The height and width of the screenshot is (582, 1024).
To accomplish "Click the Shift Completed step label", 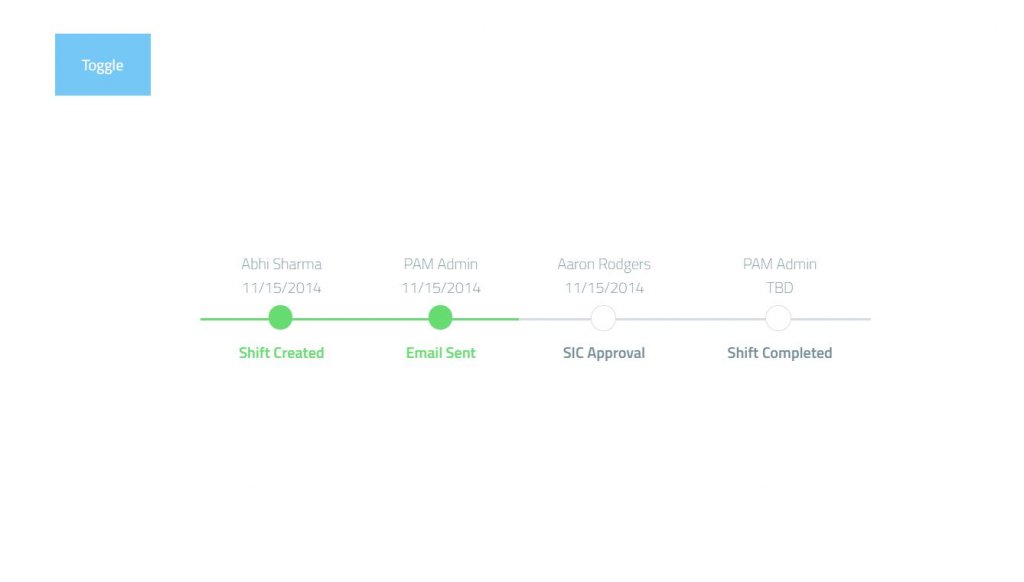I will [780, 353].
